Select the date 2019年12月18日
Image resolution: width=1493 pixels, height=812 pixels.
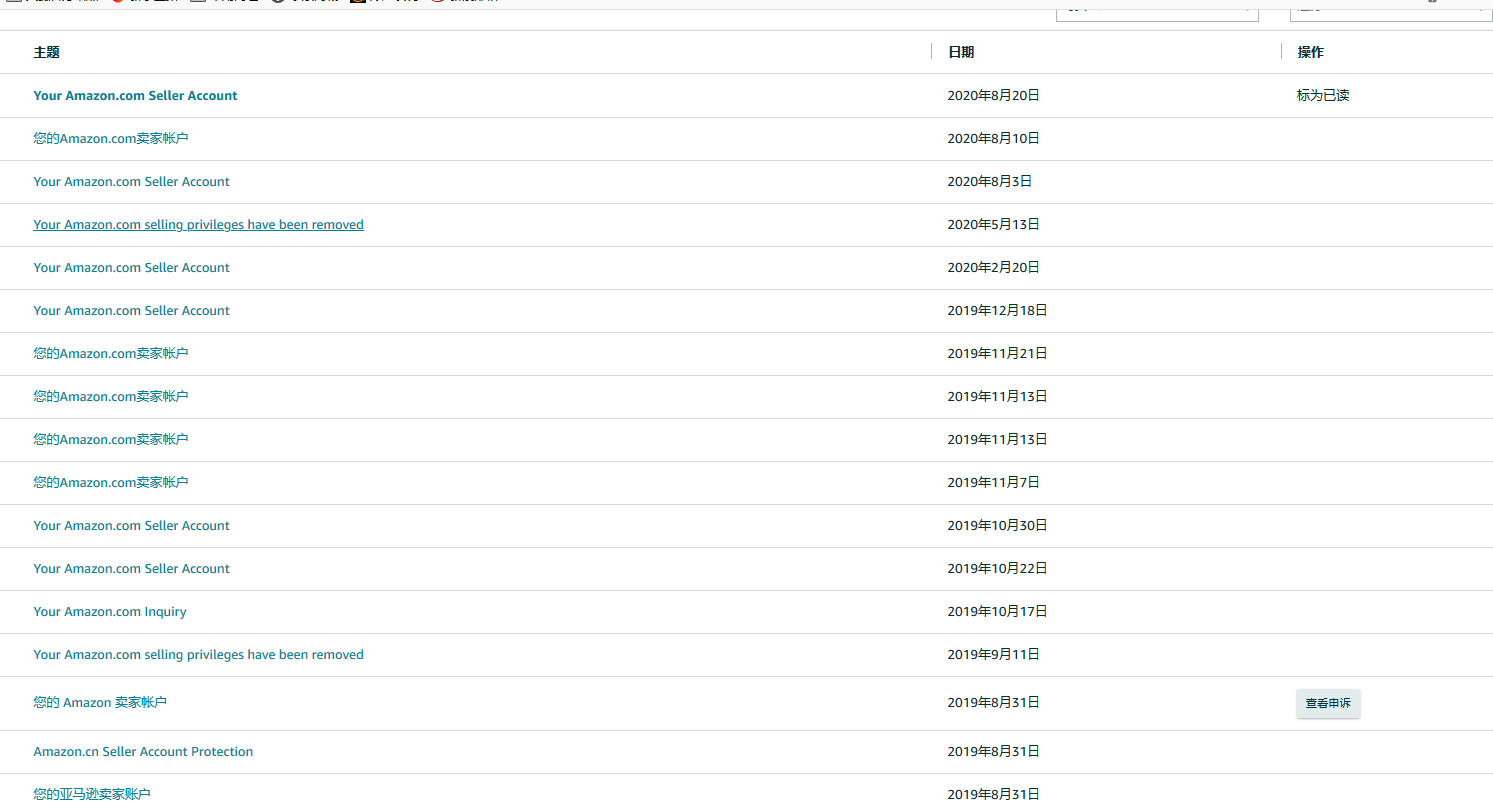click(998, 311)
